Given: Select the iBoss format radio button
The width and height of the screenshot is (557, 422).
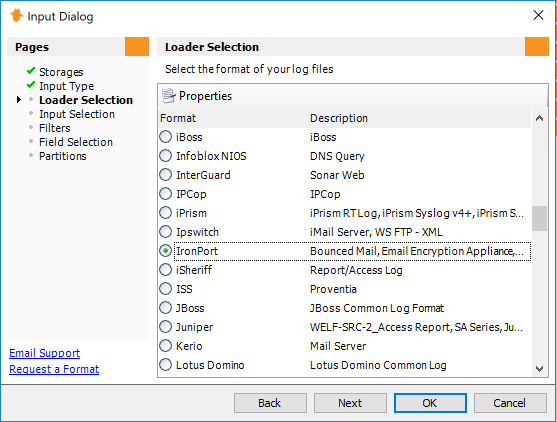Looking at the screenshot, I should pyautogui.click(x=166, y=137).
